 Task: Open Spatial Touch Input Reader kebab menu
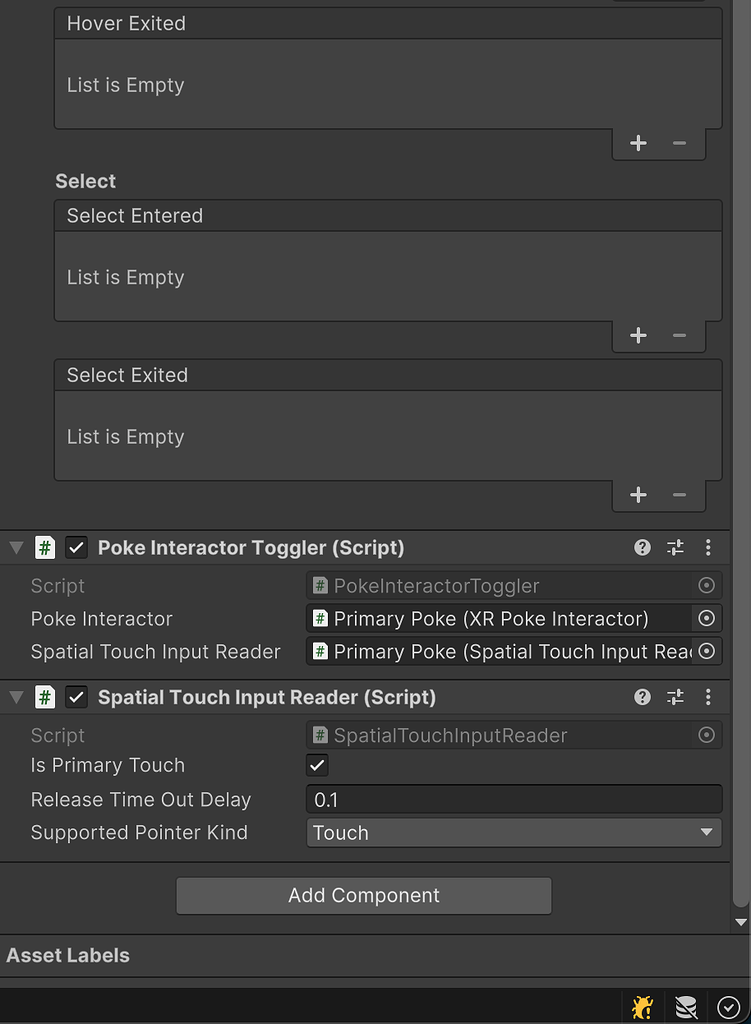point(708,697)
